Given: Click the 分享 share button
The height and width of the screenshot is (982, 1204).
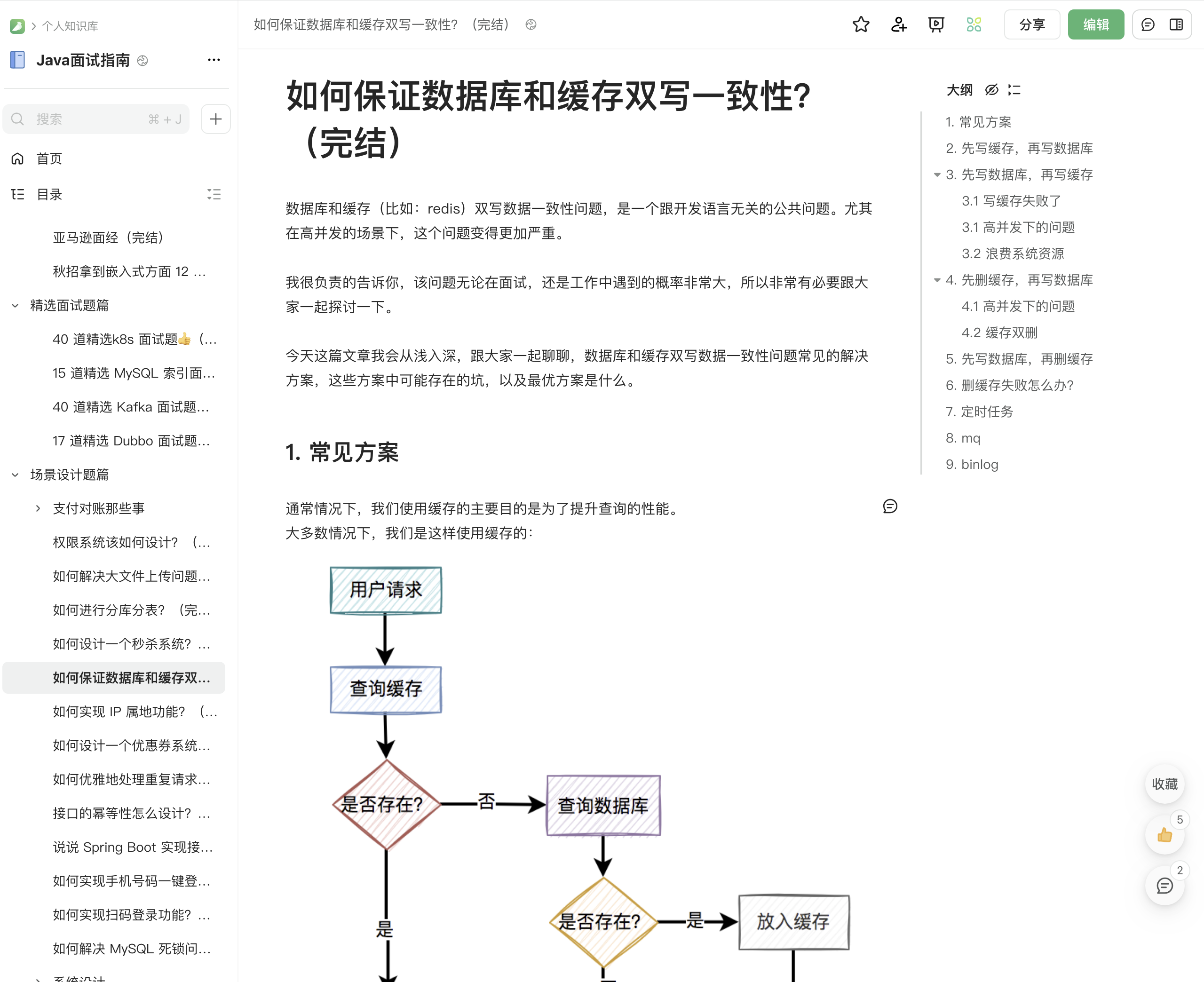Looking at the screenshot, I should 1031,24.
